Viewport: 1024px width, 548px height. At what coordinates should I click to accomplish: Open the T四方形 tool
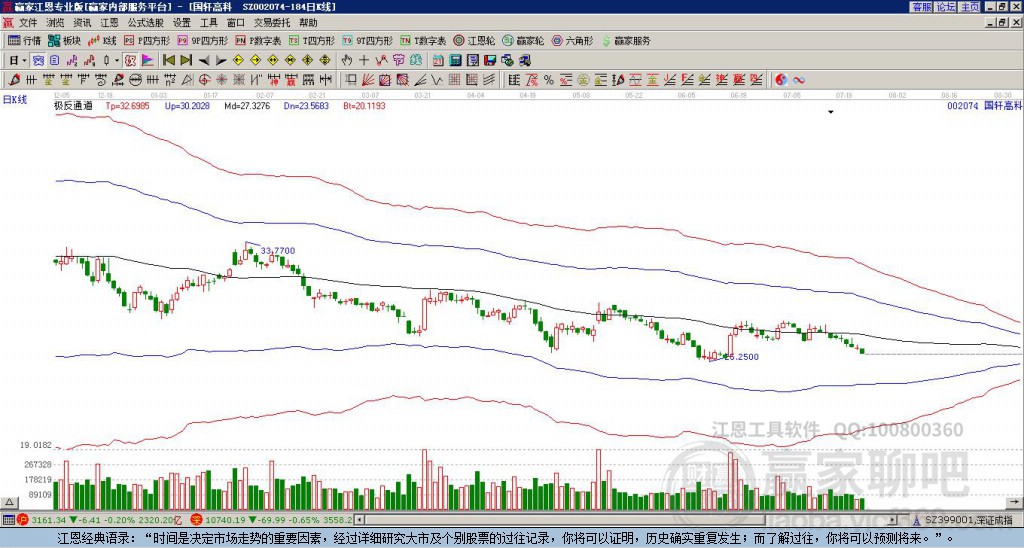point(312,40)
